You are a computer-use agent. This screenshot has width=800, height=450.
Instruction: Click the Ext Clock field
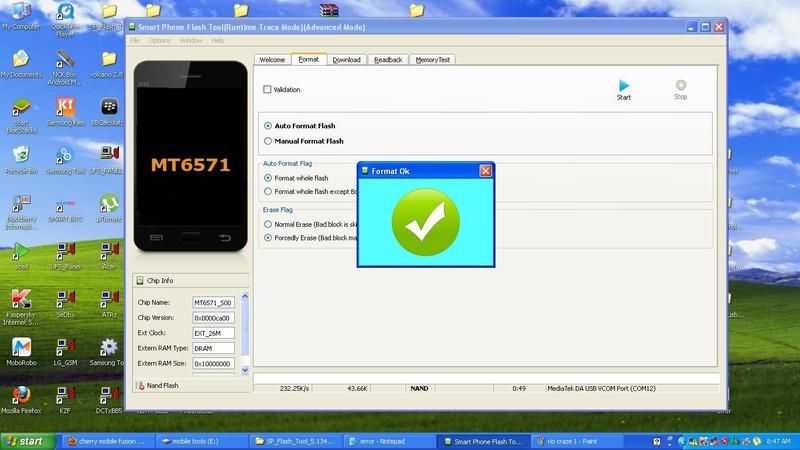[213, 333]
